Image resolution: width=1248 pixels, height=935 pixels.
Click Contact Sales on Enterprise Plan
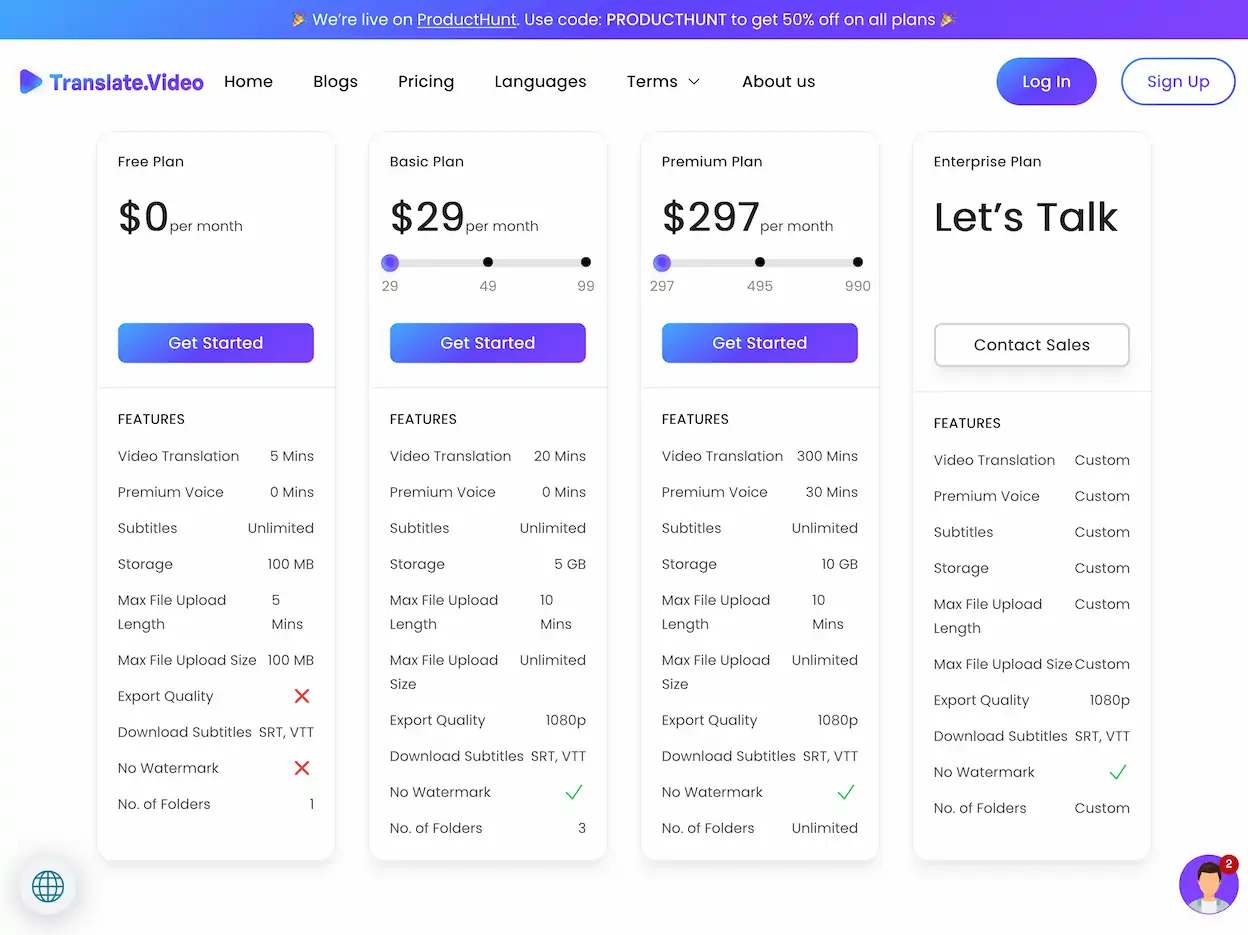coord(1031,344)
